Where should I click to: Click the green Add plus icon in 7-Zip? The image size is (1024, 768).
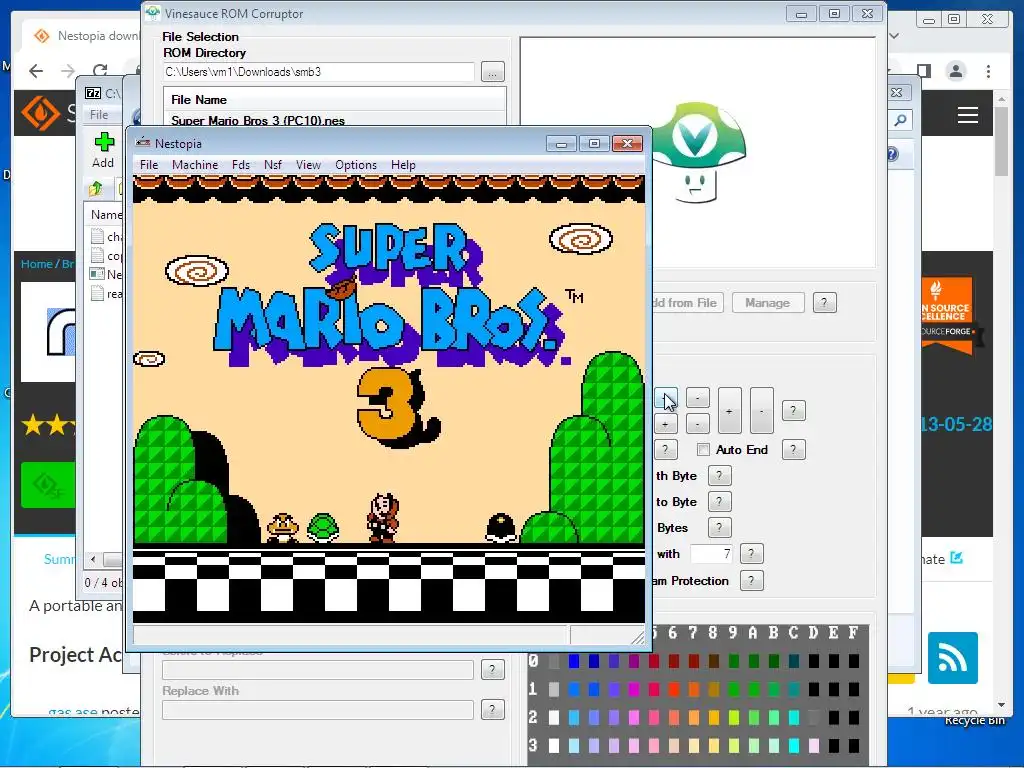[x=104, y=142]
